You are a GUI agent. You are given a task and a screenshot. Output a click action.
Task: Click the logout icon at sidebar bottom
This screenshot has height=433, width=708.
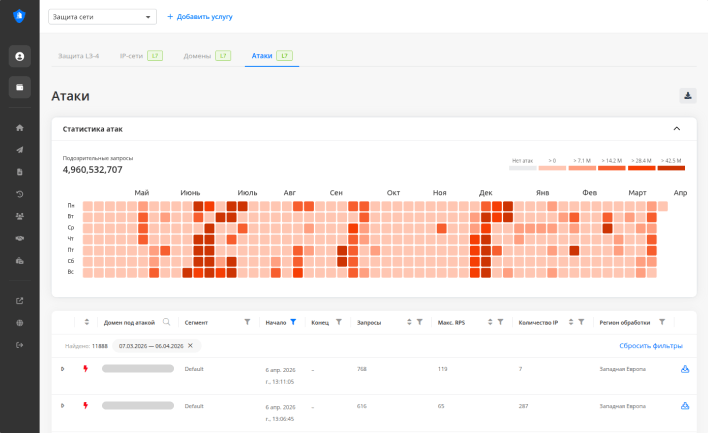coord(19,345)
